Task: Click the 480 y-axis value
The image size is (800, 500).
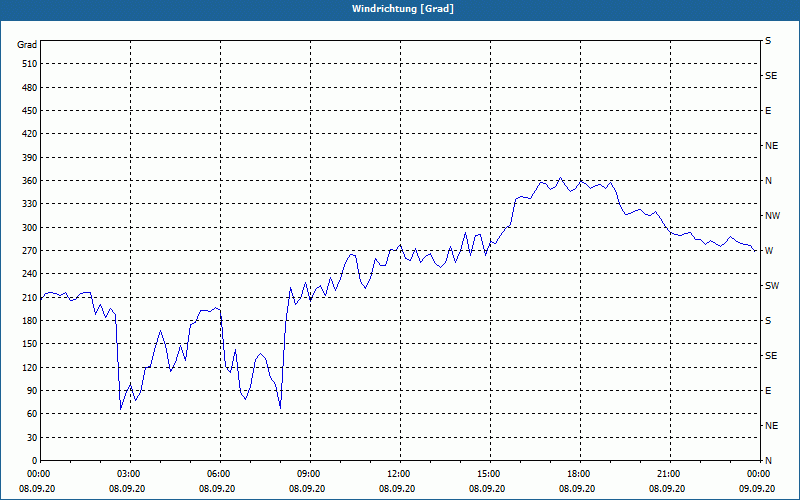Action: pyautogui.click(x=30, y=88)
